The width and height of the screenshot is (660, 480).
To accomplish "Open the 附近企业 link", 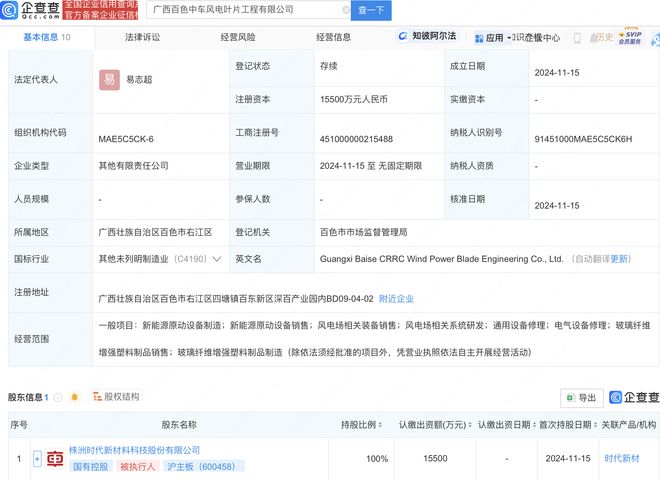I will [396, 299].
